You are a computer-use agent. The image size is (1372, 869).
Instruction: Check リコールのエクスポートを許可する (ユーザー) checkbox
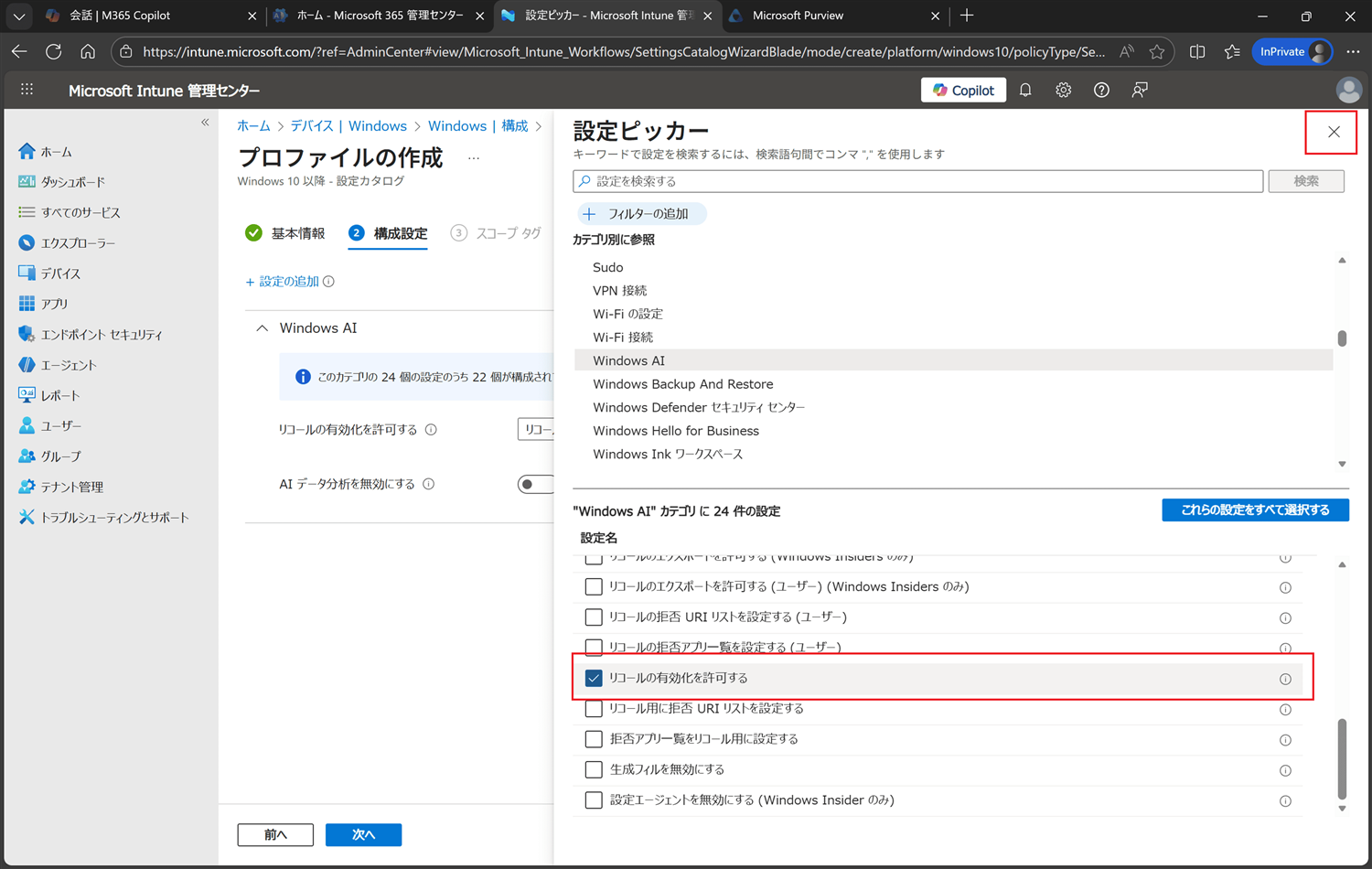(594, 586)
